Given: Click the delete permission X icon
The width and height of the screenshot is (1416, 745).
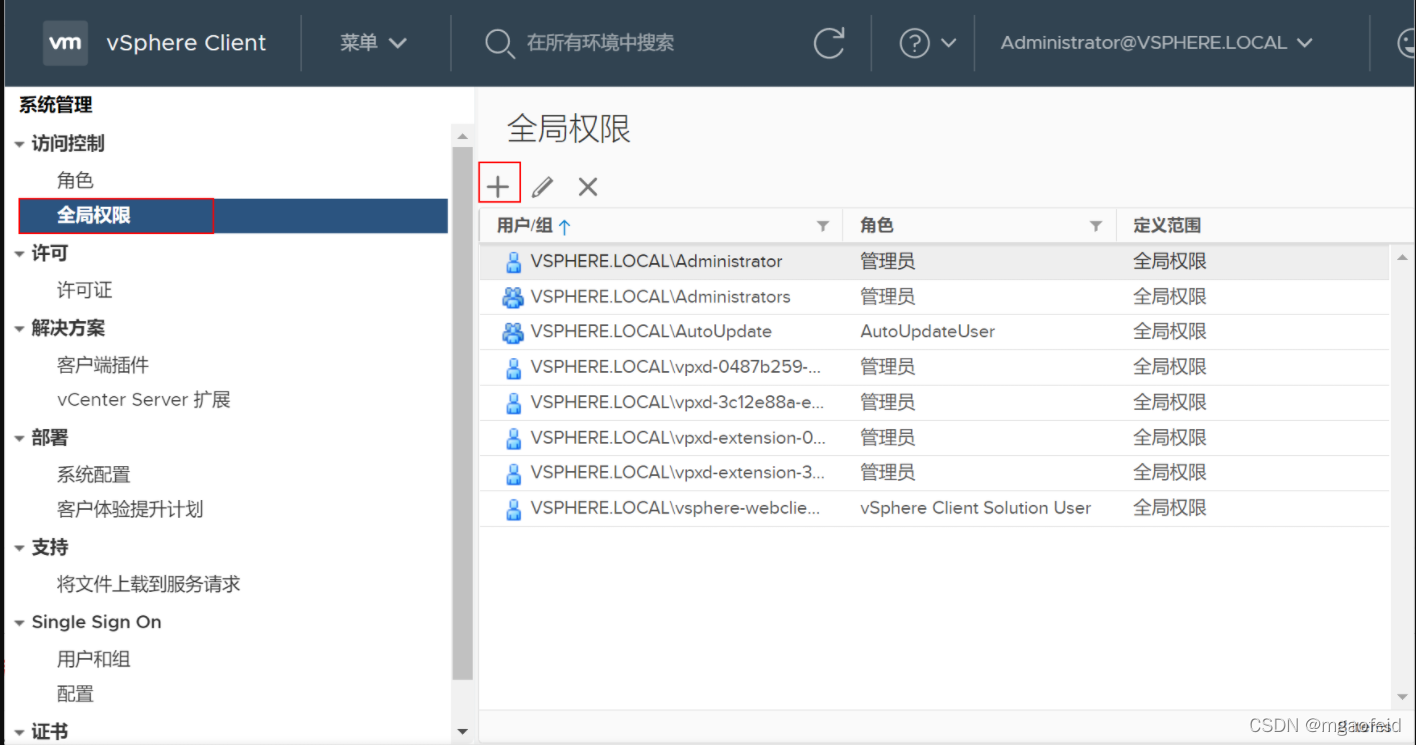Looking at the screenshot, I should [588, 186].
